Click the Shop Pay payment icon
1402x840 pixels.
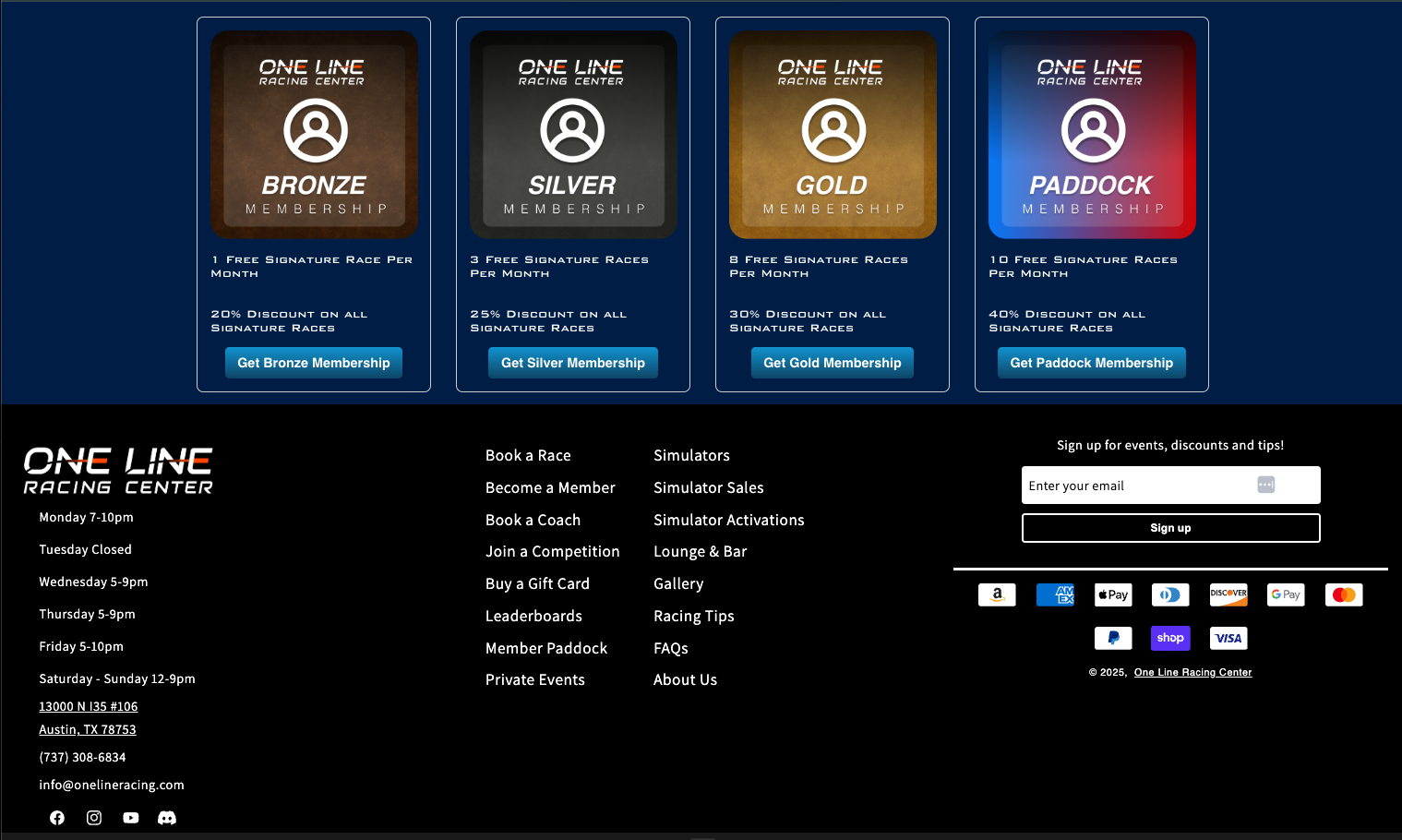(1170, 638)
